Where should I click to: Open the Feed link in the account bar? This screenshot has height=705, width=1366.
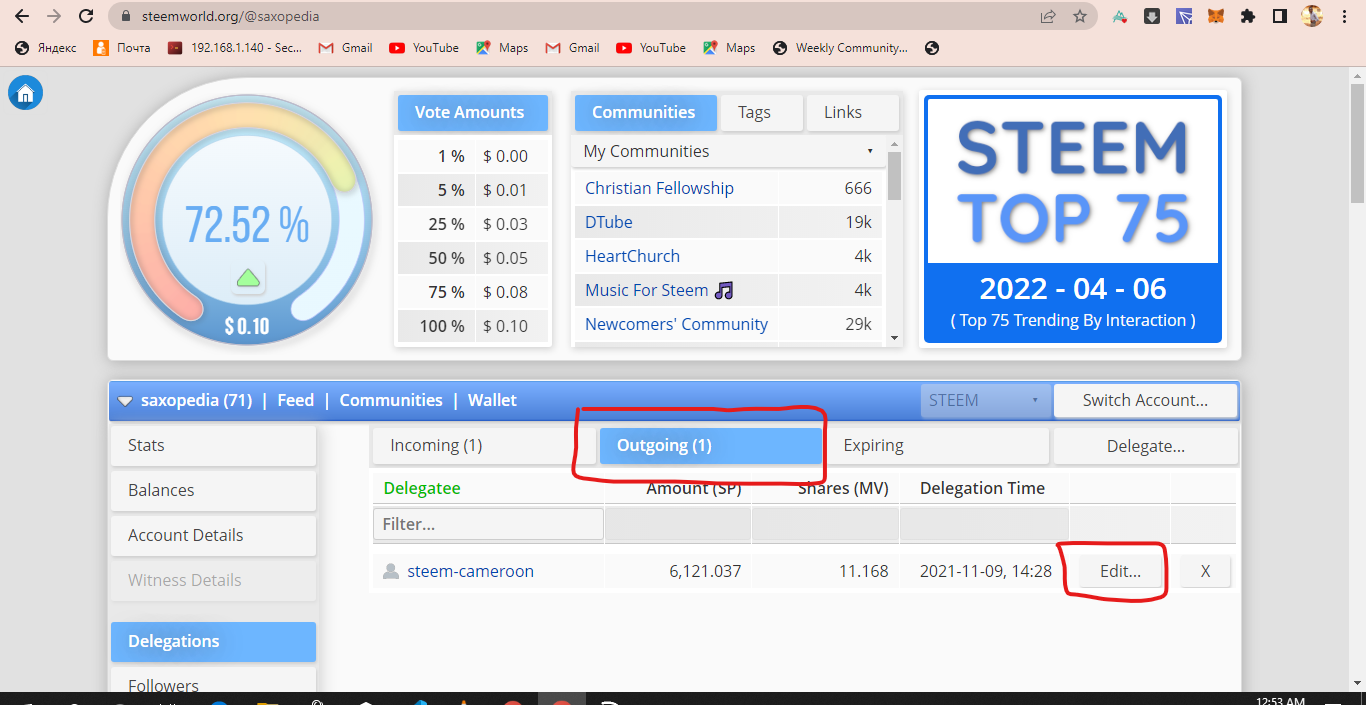tap(295, 400)
